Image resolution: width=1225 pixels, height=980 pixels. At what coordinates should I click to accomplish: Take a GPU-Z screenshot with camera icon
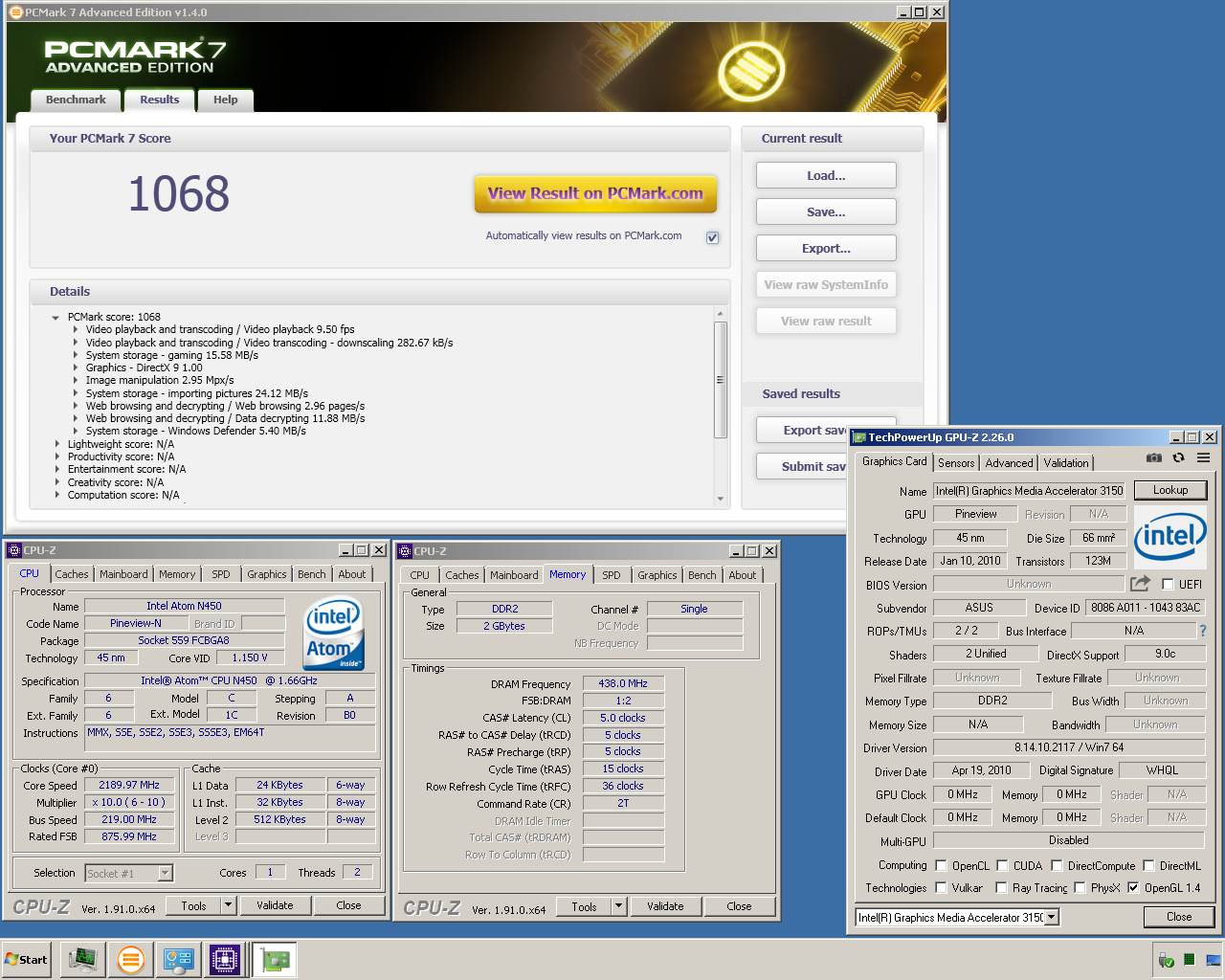(1154, 458)
